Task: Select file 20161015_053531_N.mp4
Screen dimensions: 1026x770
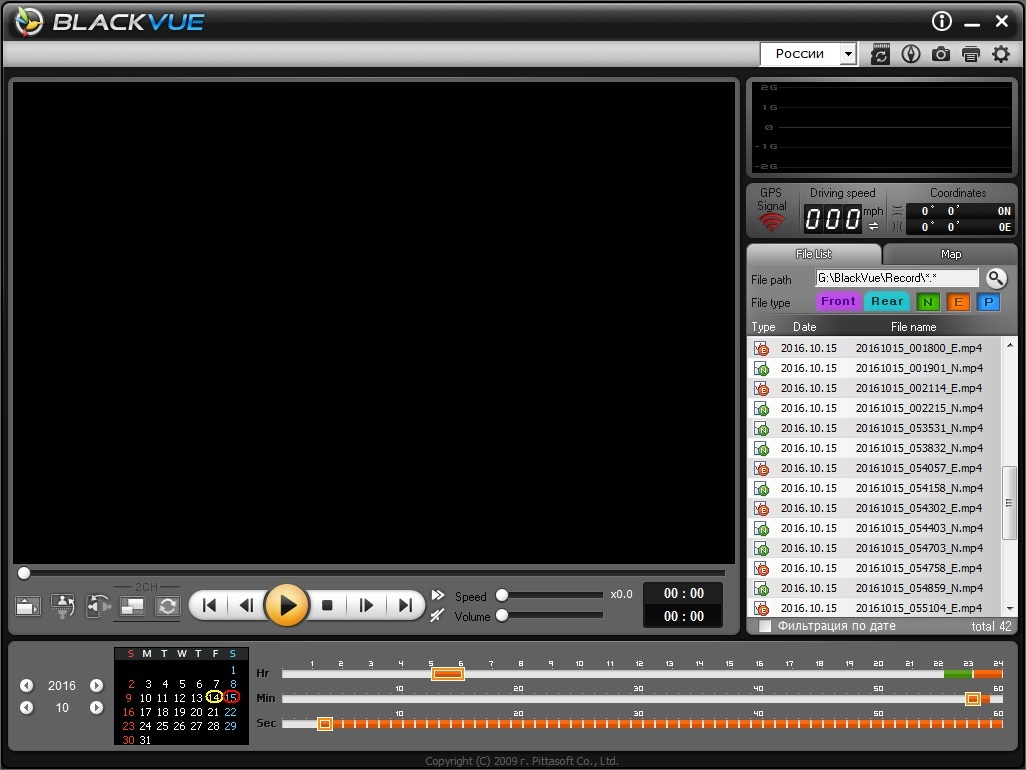Action: point(874,429)
